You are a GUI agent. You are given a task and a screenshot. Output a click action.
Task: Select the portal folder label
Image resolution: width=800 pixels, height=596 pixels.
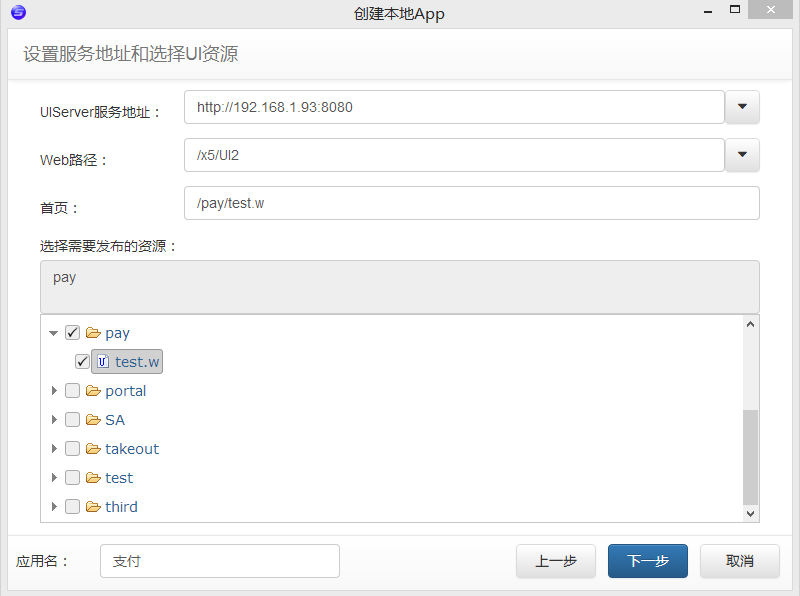pyautogui.click(x=126, y=391)
